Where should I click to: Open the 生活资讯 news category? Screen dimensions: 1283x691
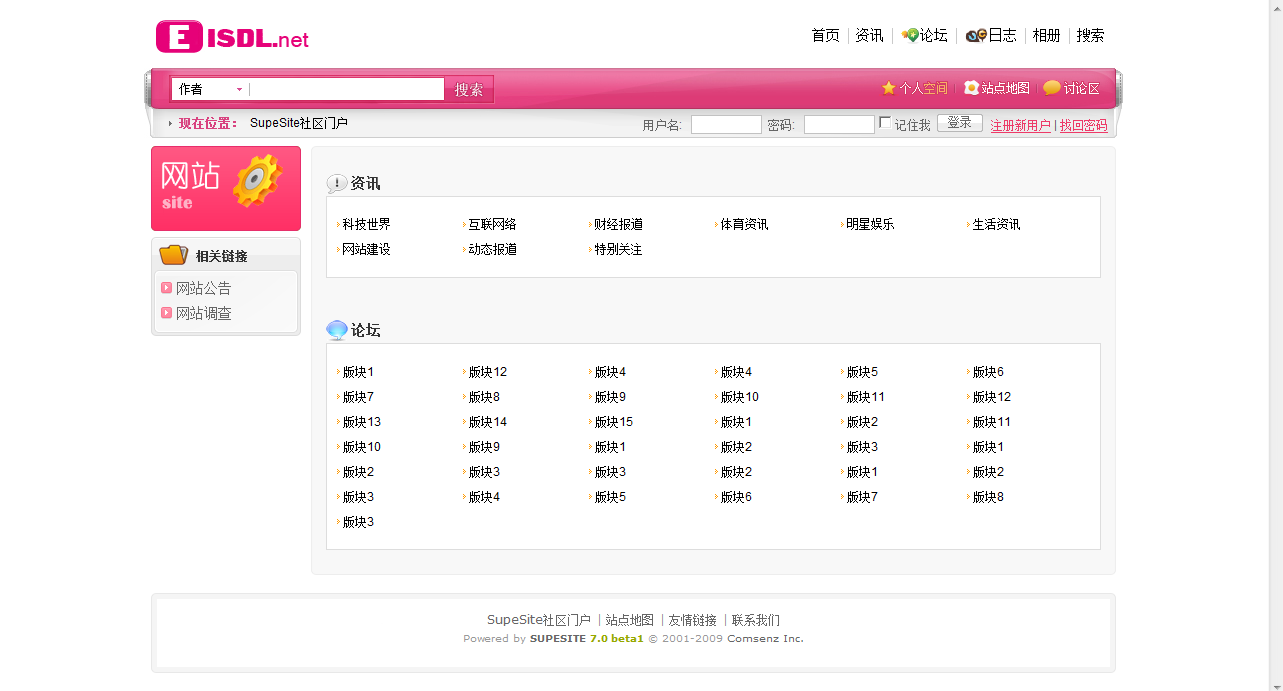pyautogui.click(x=996, y=224)
